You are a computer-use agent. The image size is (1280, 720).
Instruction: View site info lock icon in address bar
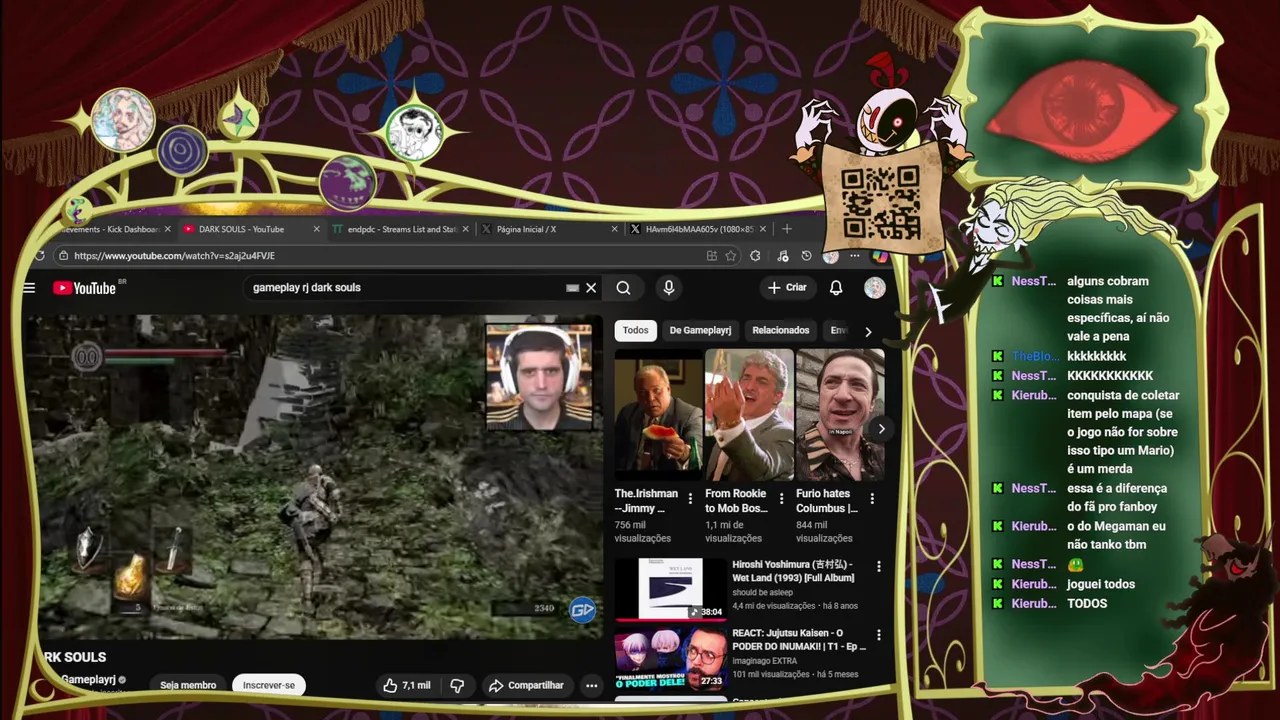pyautogui.click(x=64, y=256)
